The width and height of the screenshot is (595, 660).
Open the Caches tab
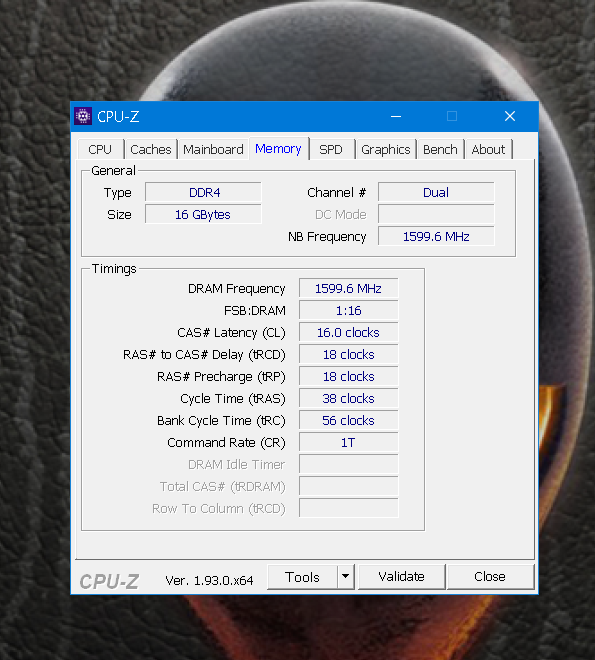coord(151,149)
